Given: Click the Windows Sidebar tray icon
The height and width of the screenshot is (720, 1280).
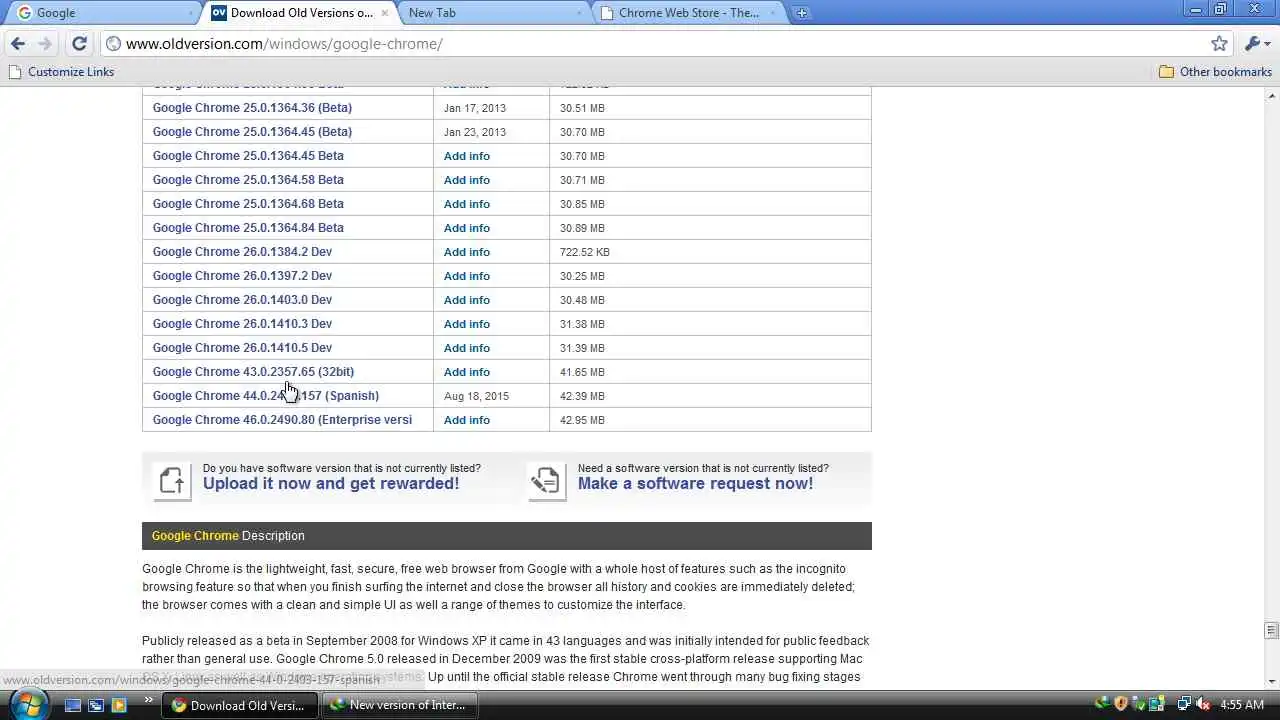Looking at the screenshot, I should 1156,705.
